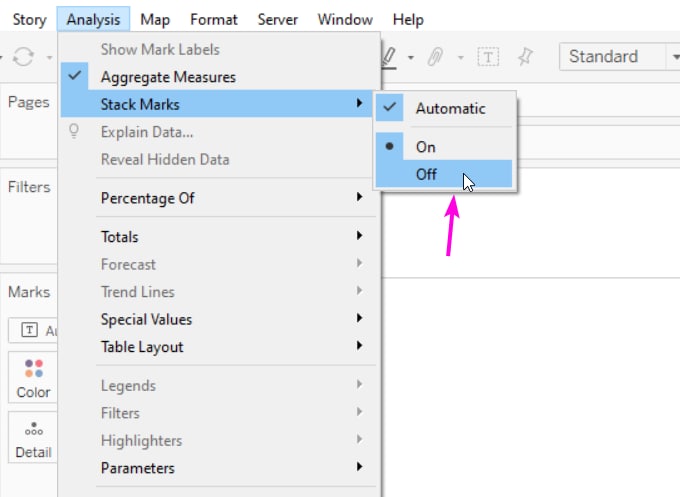The width and height of the screenshot is (680, 497).
Task: Open the Server menu
Action: tap(278, 20)
